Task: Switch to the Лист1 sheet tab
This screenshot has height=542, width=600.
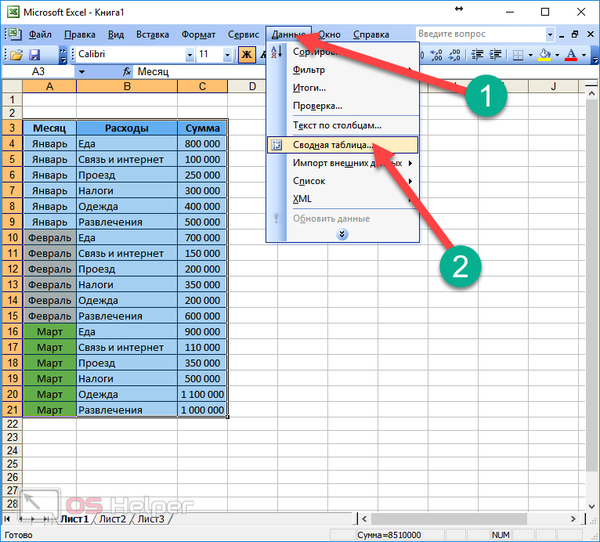Action: (74, 519)
